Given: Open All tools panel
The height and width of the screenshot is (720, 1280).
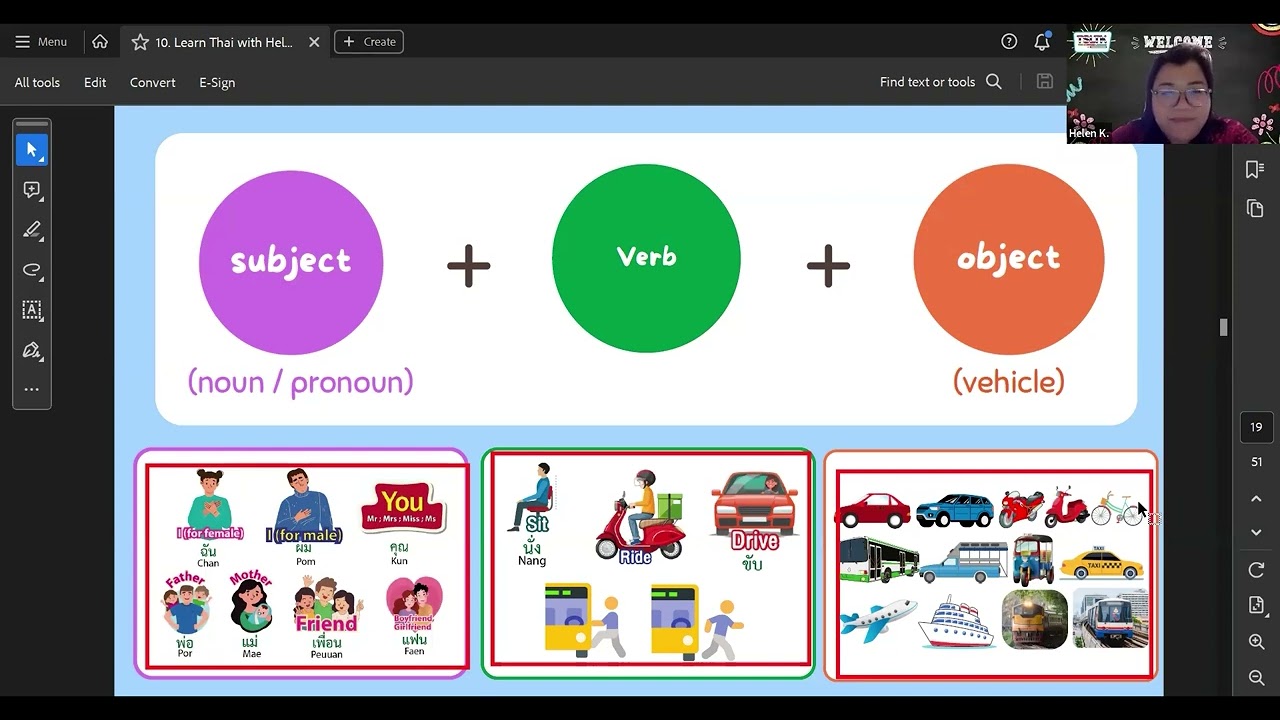Looking at the screenshot, I should click(x=37, y=82).
